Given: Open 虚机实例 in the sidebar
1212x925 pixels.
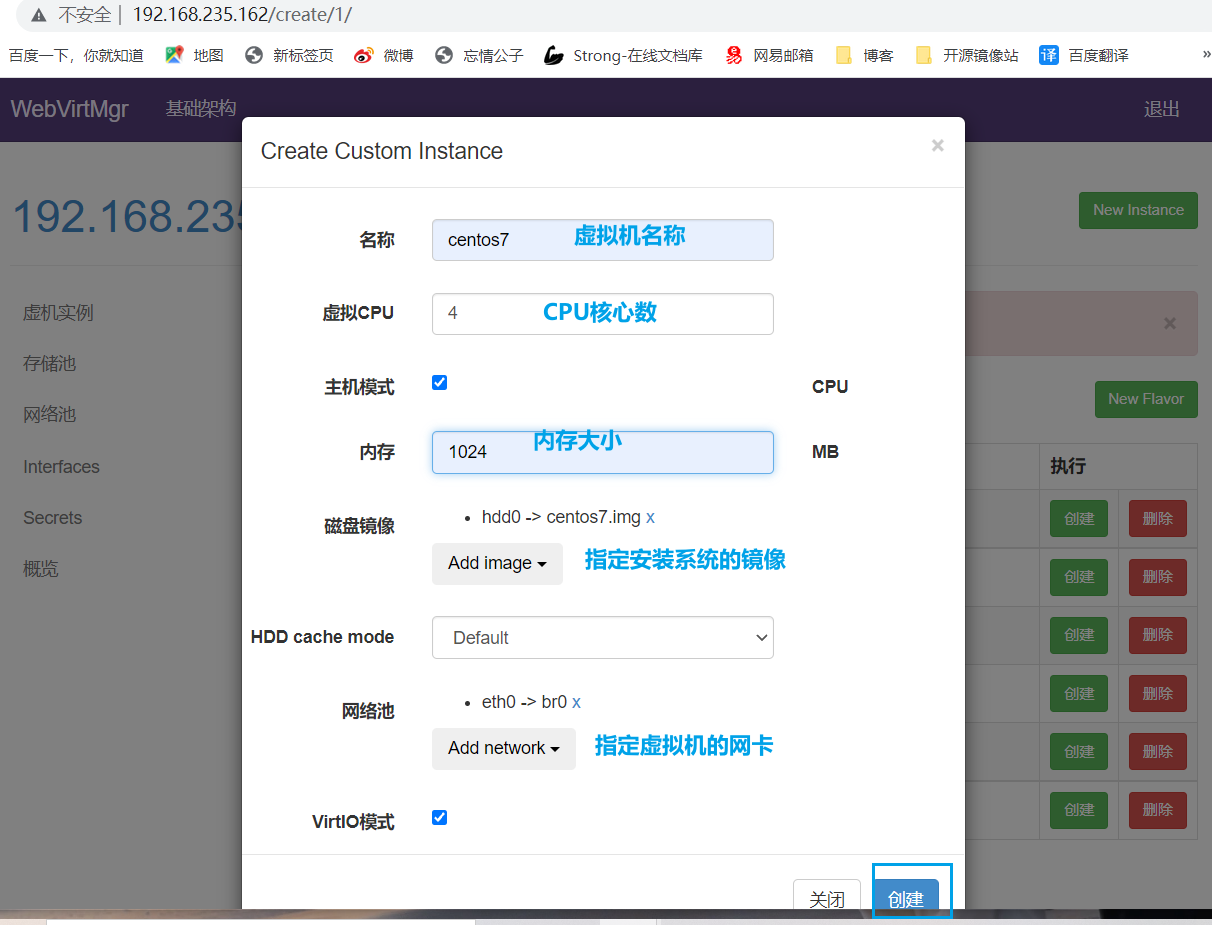Looking at the screenshot, I should point(58,313).
